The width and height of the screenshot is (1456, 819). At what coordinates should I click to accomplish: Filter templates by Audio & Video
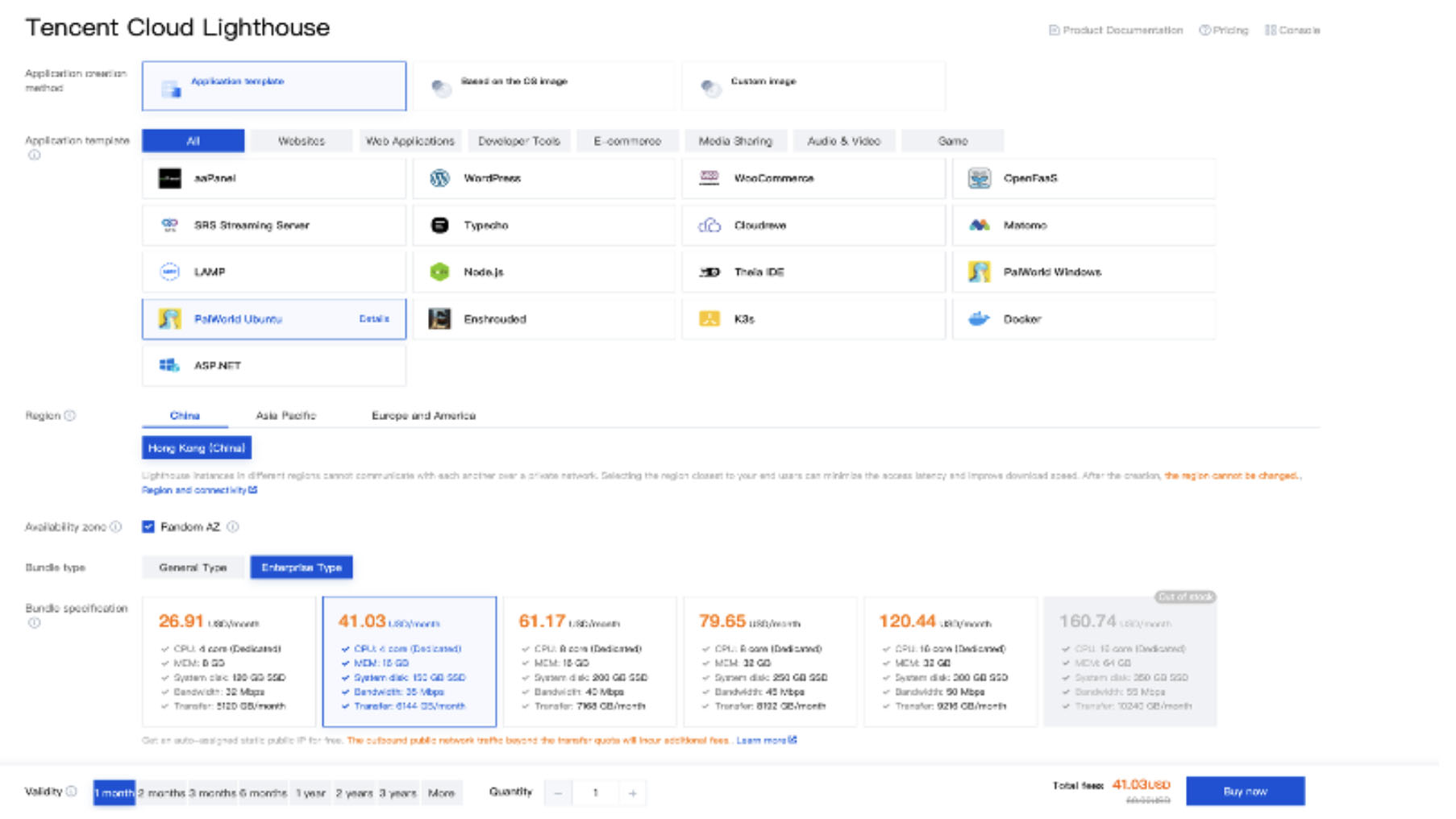[844, 141]
